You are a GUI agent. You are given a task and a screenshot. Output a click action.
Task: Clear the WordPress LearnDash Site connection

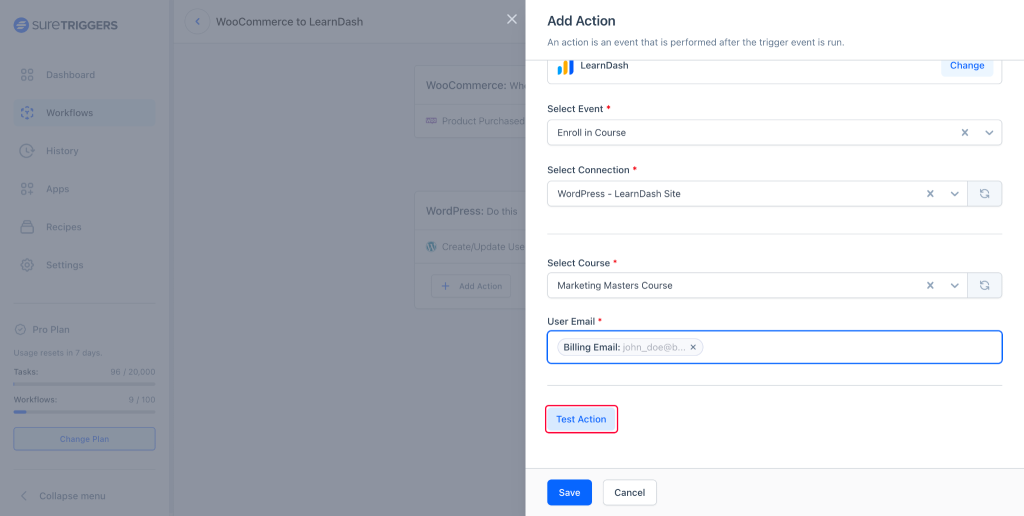click(931, 194)
